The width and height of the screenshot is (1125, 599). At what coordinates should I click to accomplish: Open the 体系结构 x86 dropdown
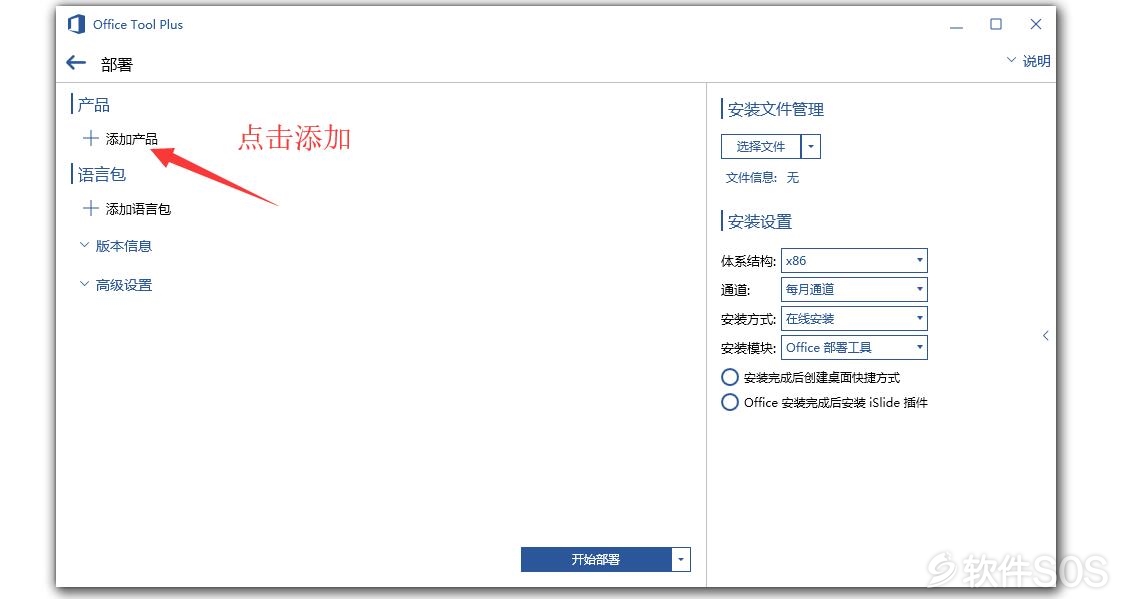click(854, 260)
